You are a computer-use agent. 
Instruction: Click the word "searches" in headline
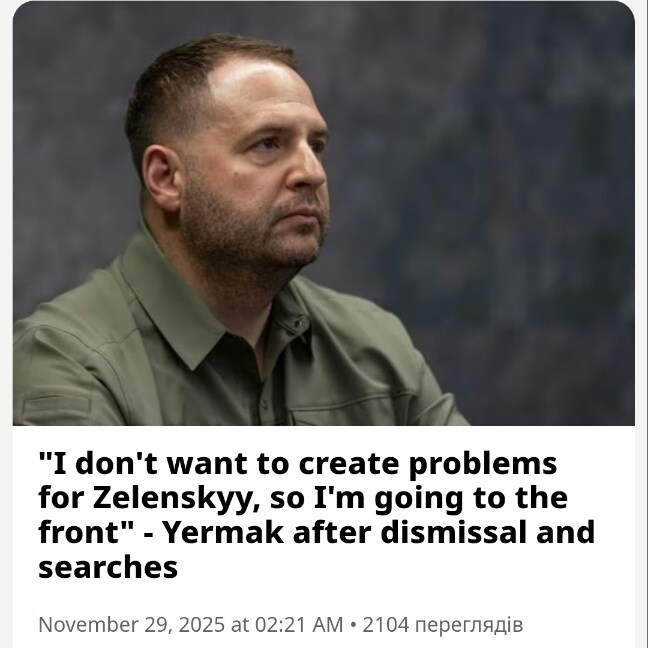[108, 568]
